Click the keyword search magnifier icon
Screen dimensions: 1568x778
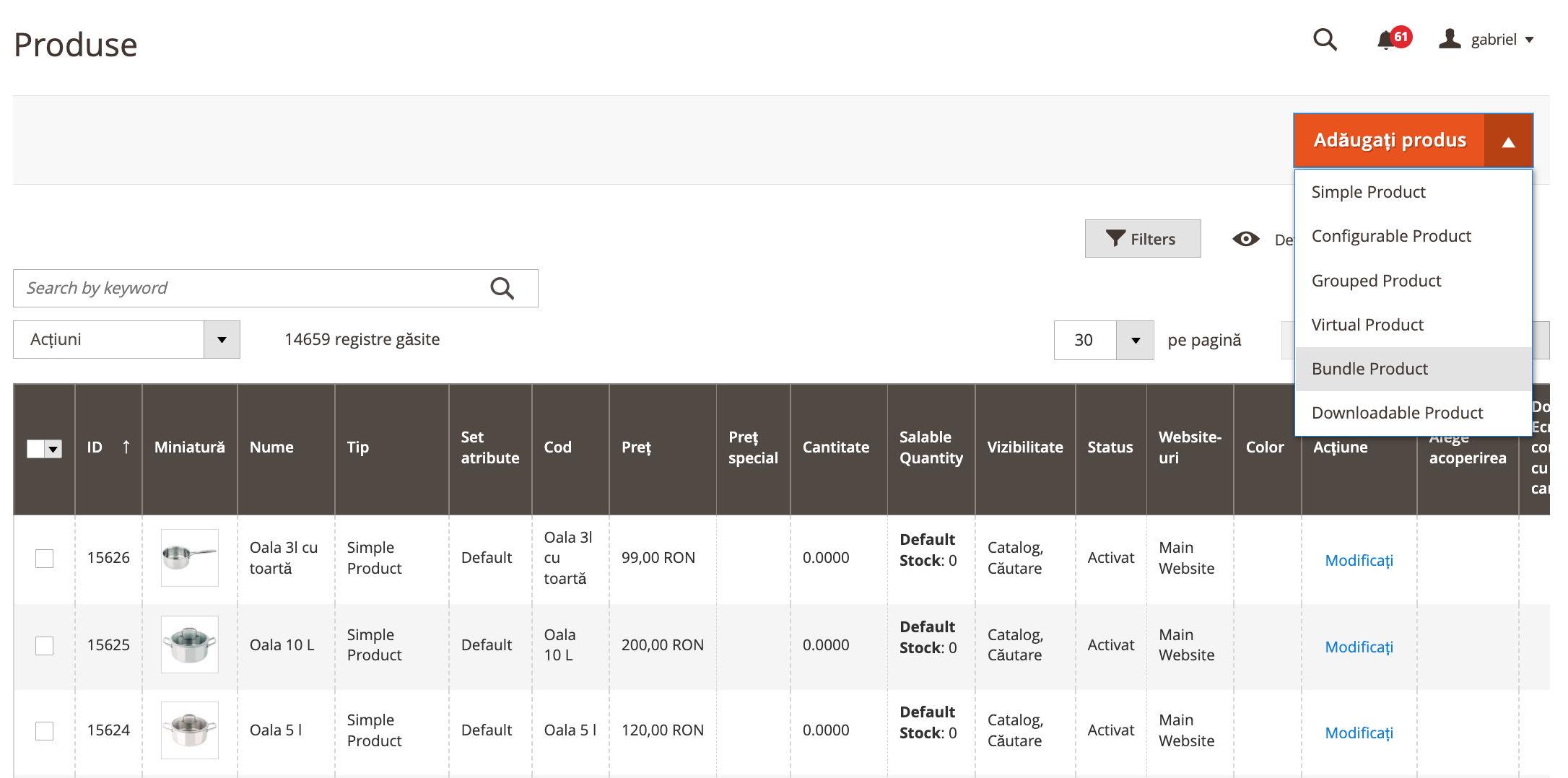[502, 289]
